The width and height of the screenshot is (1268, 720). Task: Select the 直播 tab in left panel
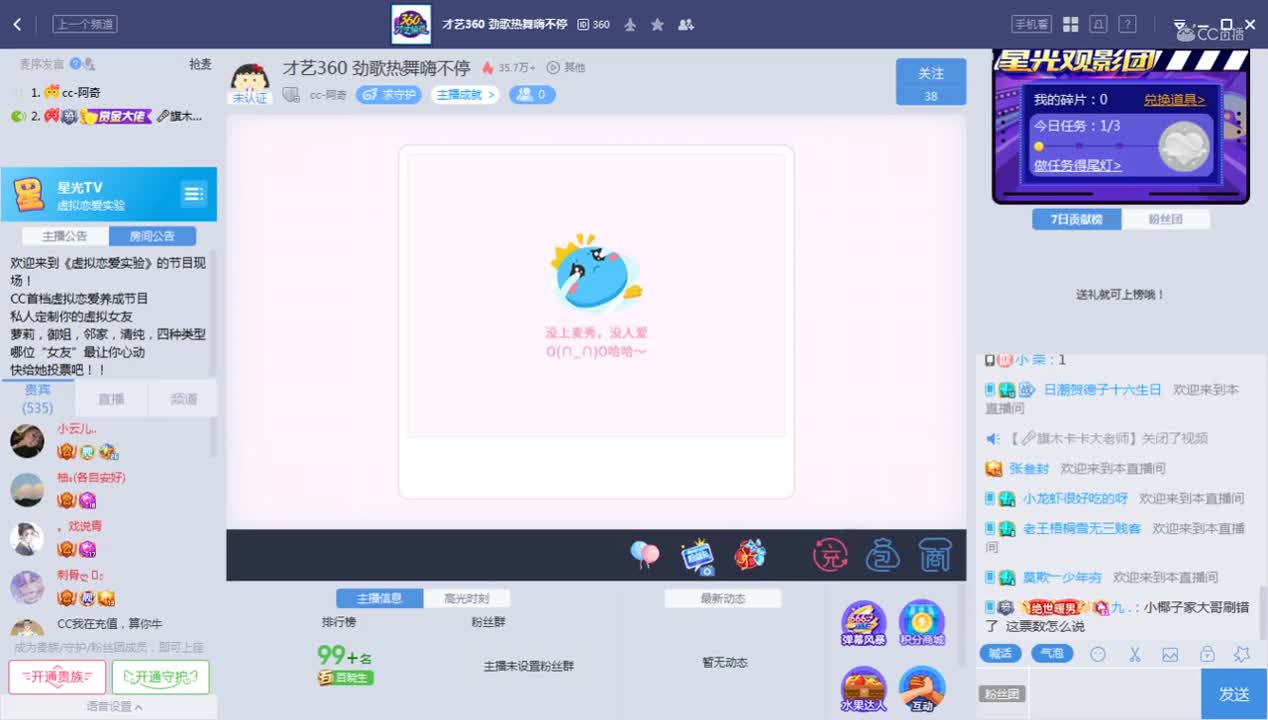pyautogui.click(x=111, y=399)
